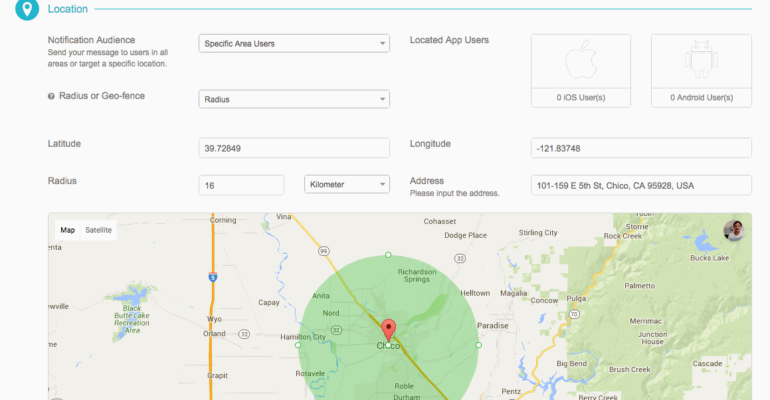This screenshot has height=400, width=770.
Task: Click the top radius circle handle
Action: pyautogui.click(x=388, y=255)
